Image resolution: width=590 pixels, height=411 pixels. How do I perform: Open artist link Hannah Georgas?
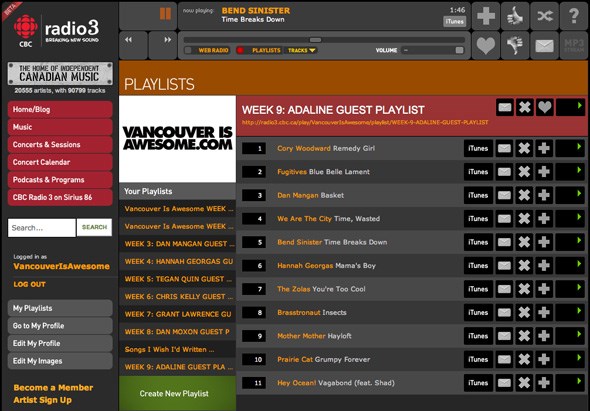tap(305, 266)
